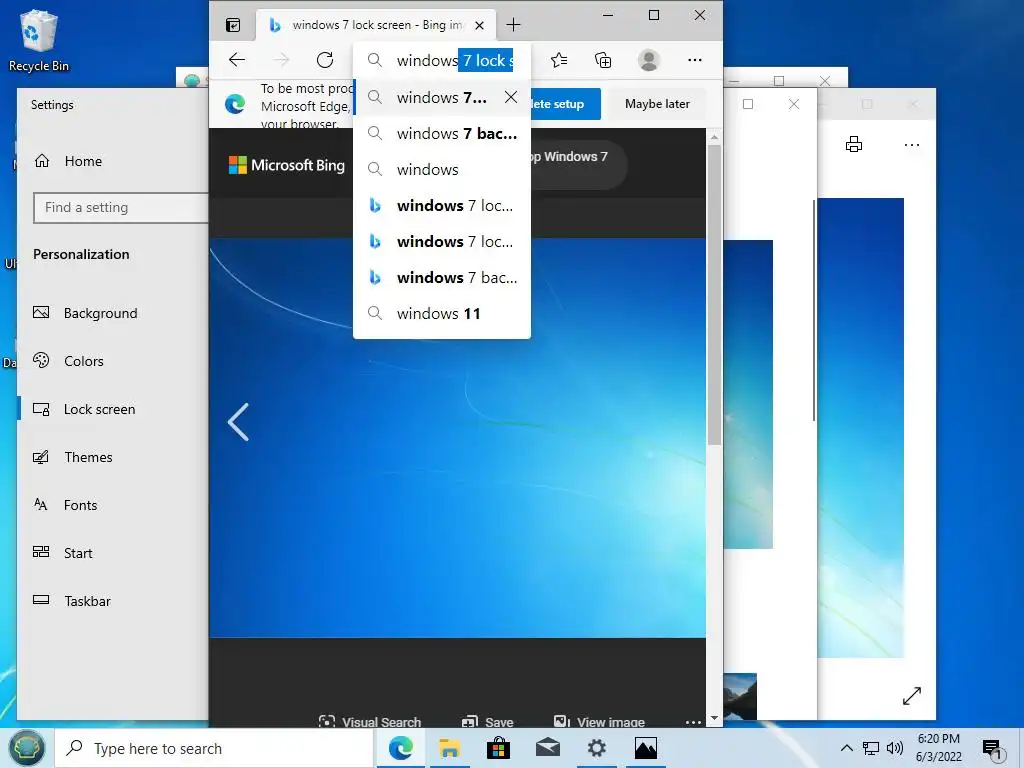Open the Edge tab actions menu icon
Viewport: 1024px width, 768px height.
233,25
